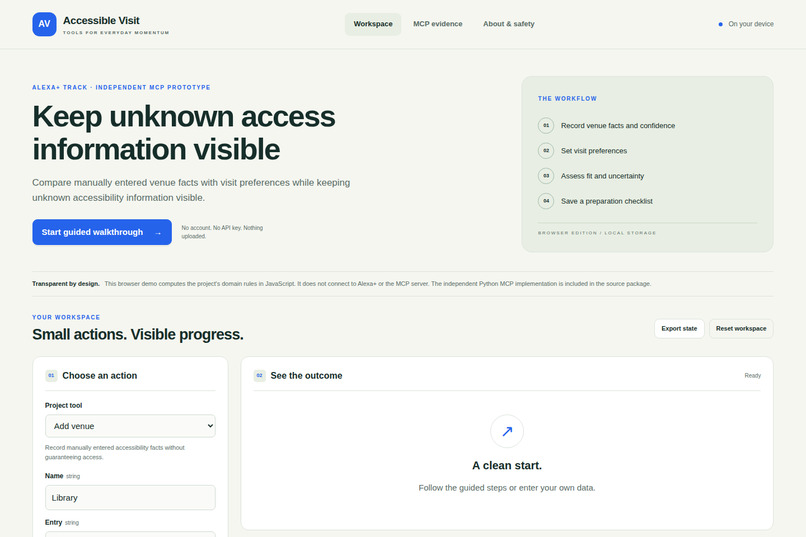Click the Entry input field
This screenshot has height=537, width=806.
pyautogui.click(x=130, y=534)
